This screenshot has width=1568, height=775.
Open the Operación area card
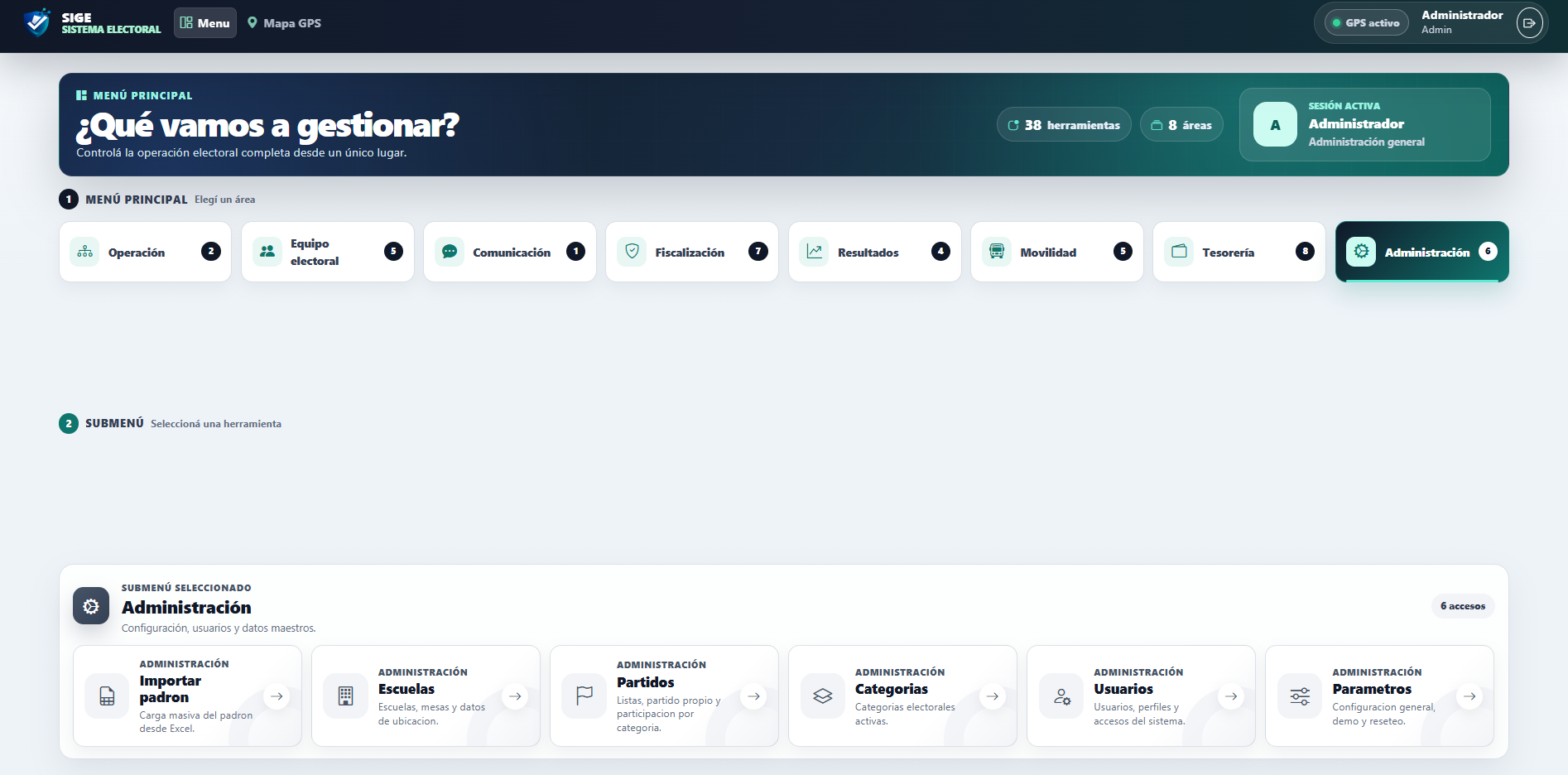(x=145, y=252)
